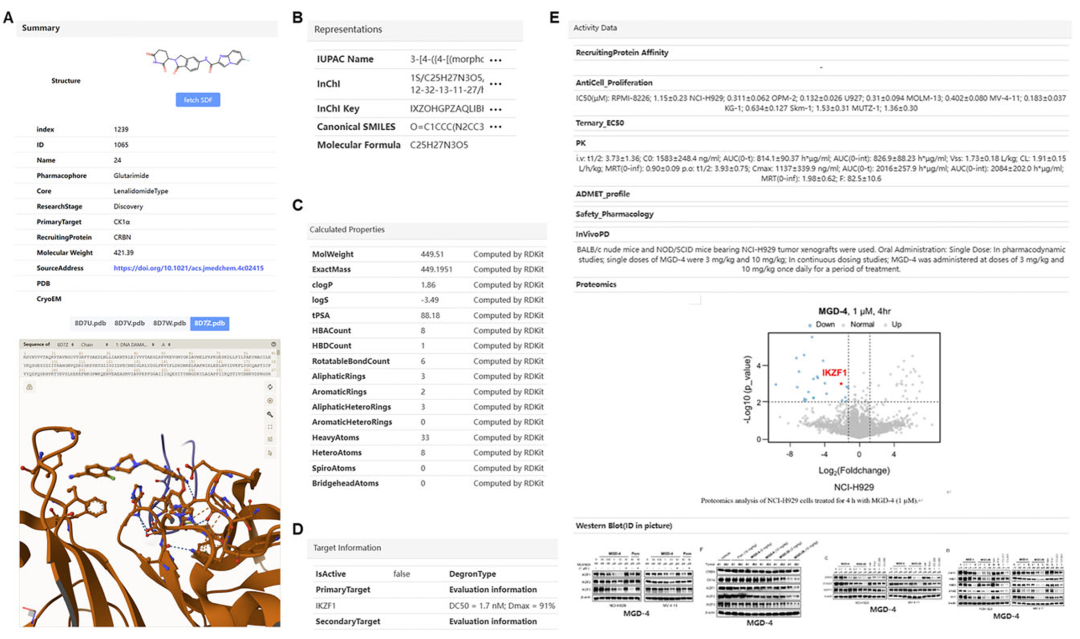Viewport: 1080px width, 639px height.
Task: Switch to the 8D7V.pdb tab
Action: (129, 323)
